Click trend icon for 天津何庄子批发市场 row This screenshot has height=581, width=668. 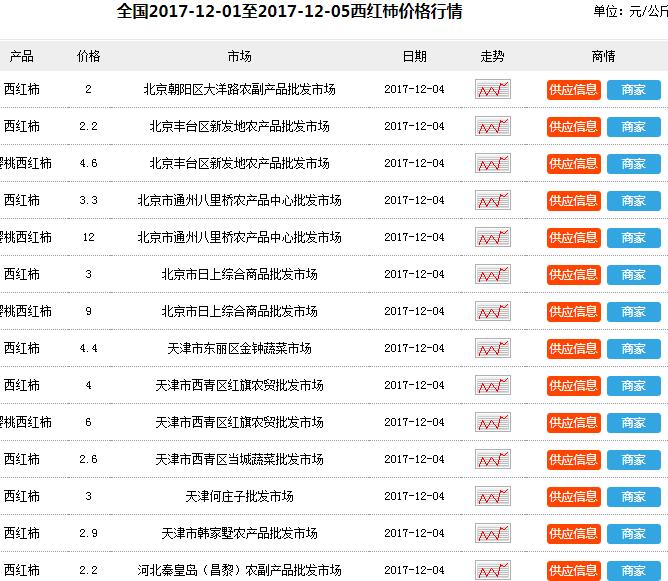(492, 497)
